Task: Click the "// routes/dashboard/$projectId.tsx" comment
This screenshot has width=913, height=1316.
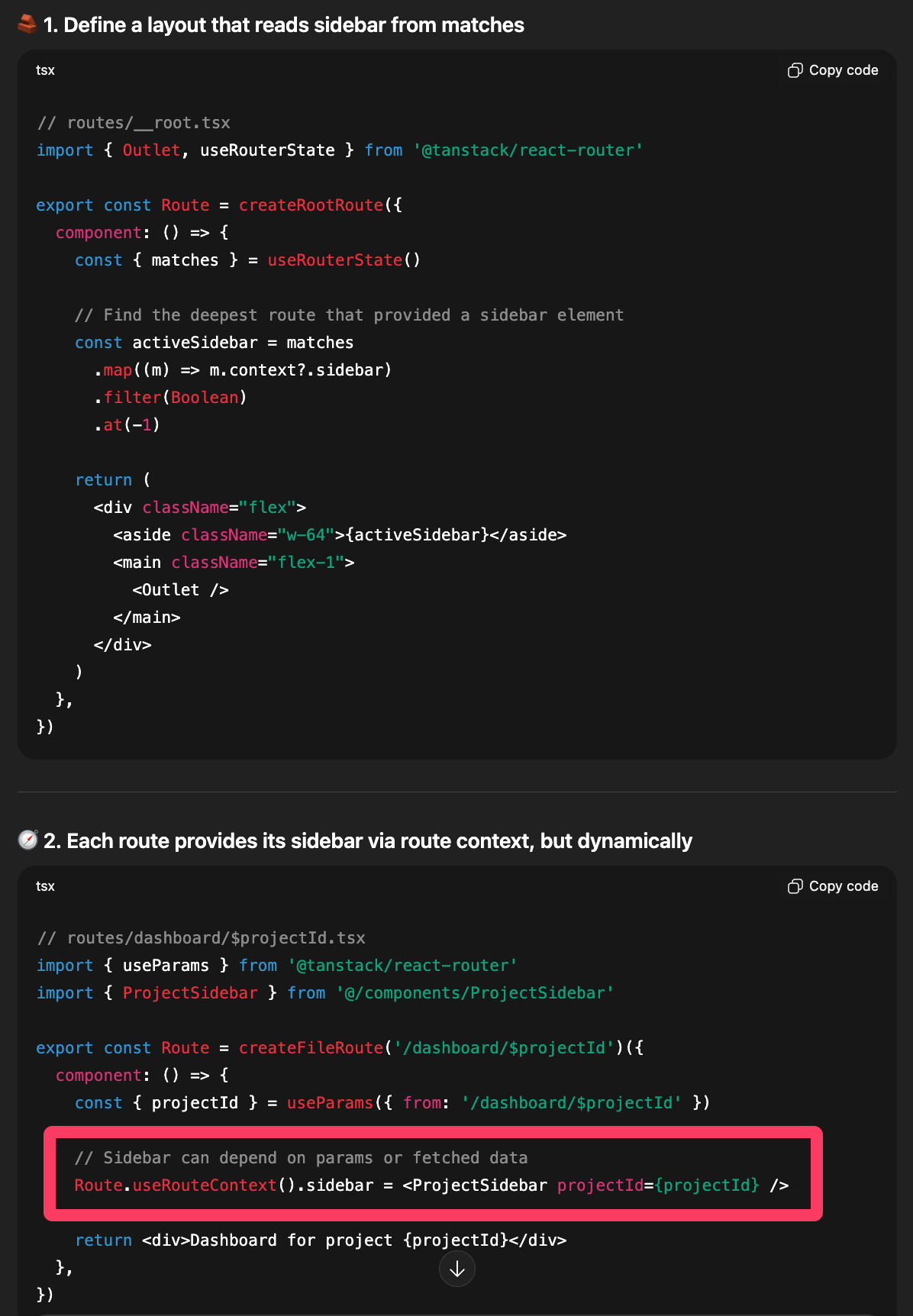Action: 202,938
